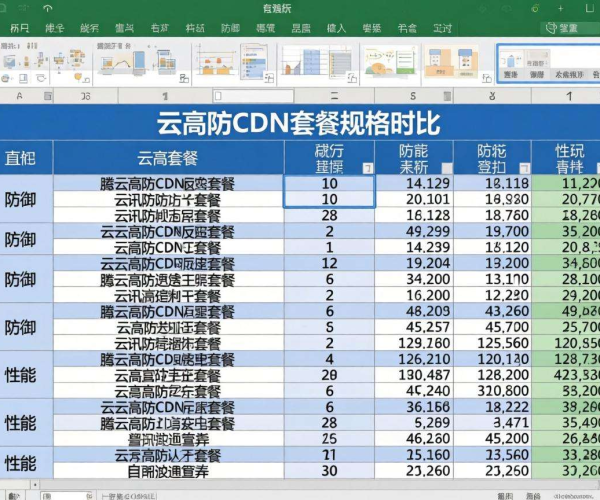Click the small icon beside column header A
The image size is (600, 500).
point(47,96)
